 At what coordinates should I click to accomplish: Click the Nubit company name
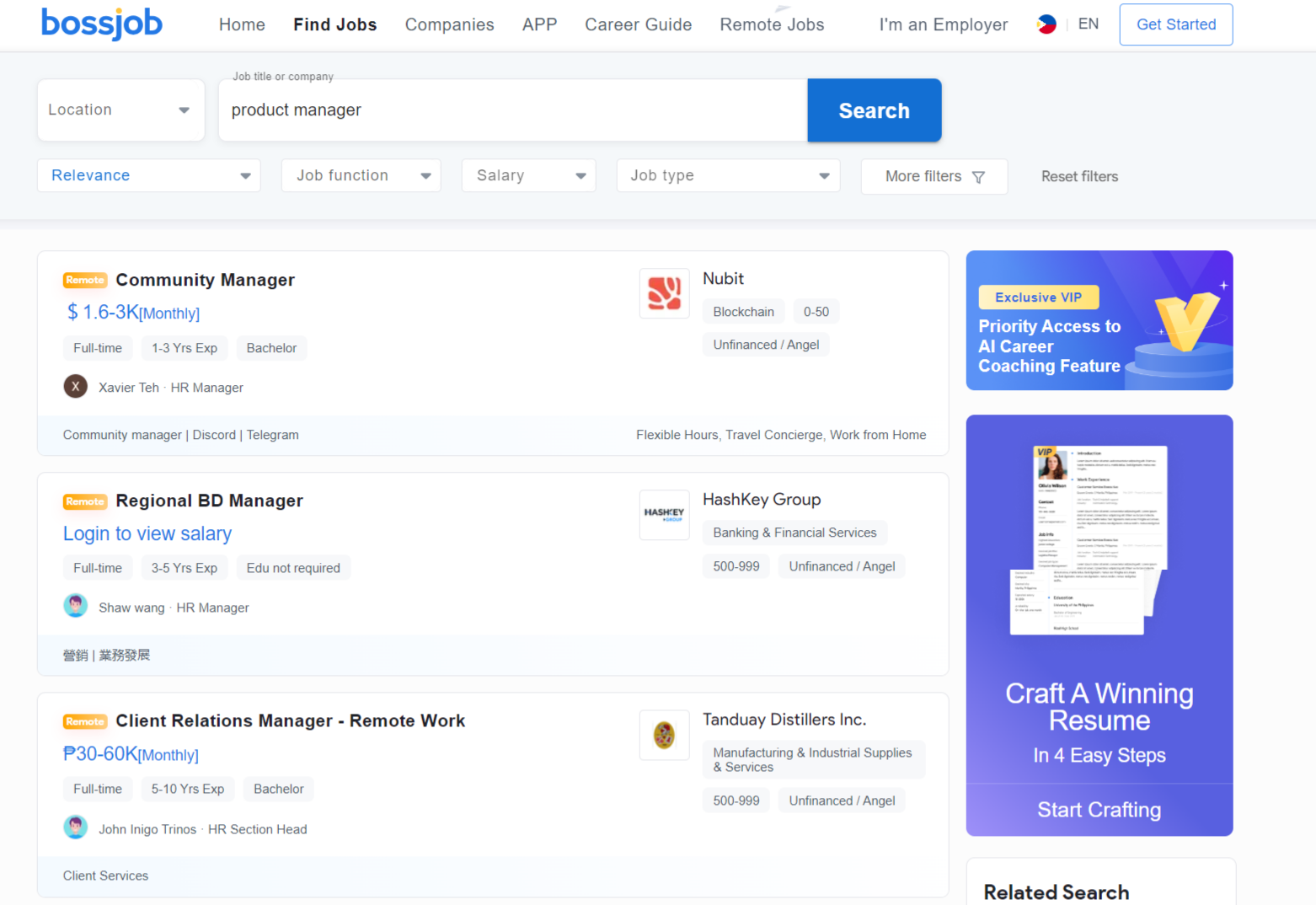pyautogui.click(x=724, y=278)
